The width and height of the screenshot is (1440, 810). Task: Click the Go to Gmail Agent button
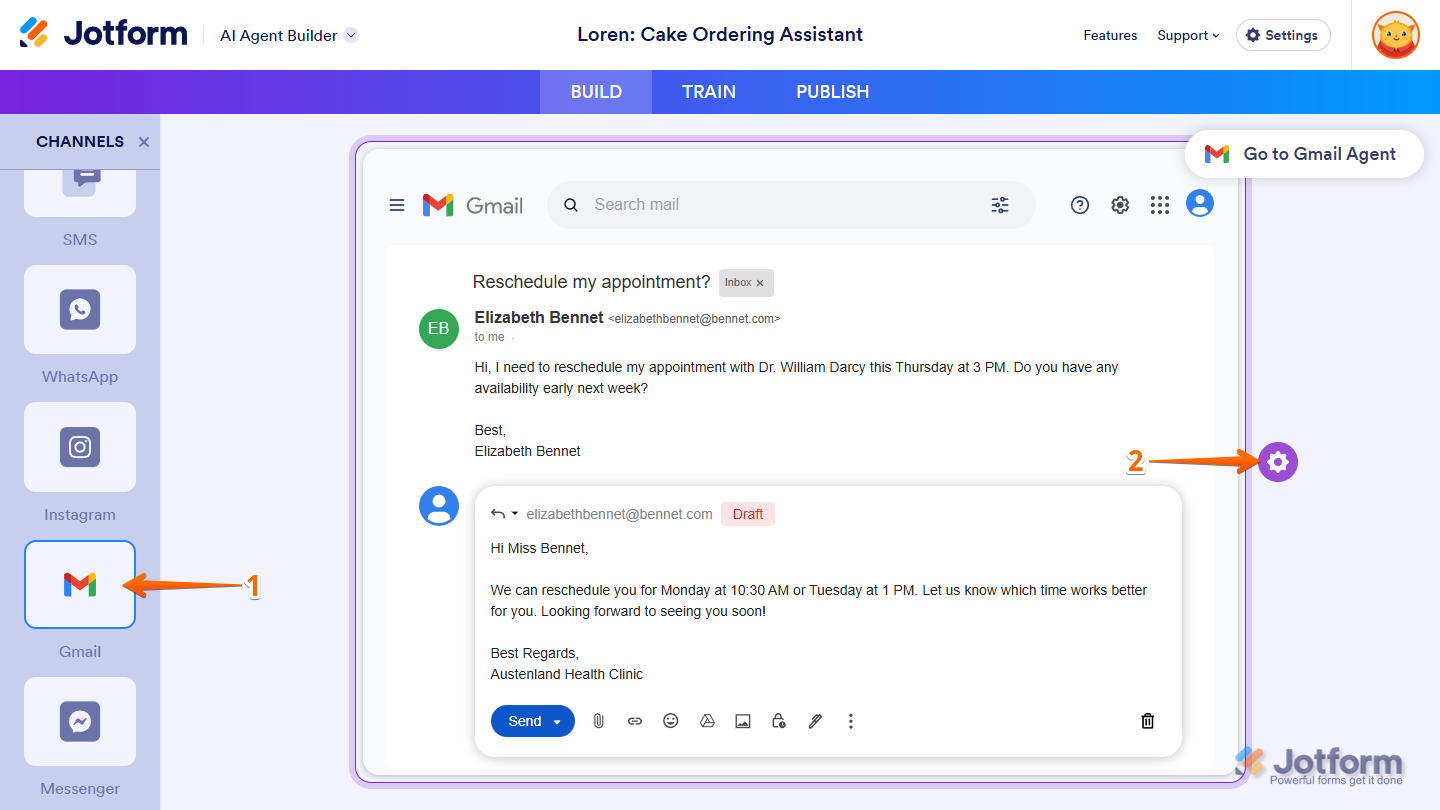(1304, 154)
